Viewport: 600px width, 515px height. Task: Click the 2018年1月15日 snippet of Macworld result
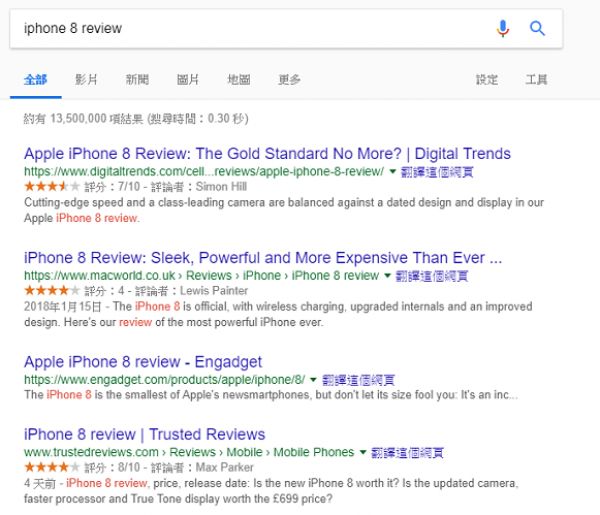tap(278, 314)
